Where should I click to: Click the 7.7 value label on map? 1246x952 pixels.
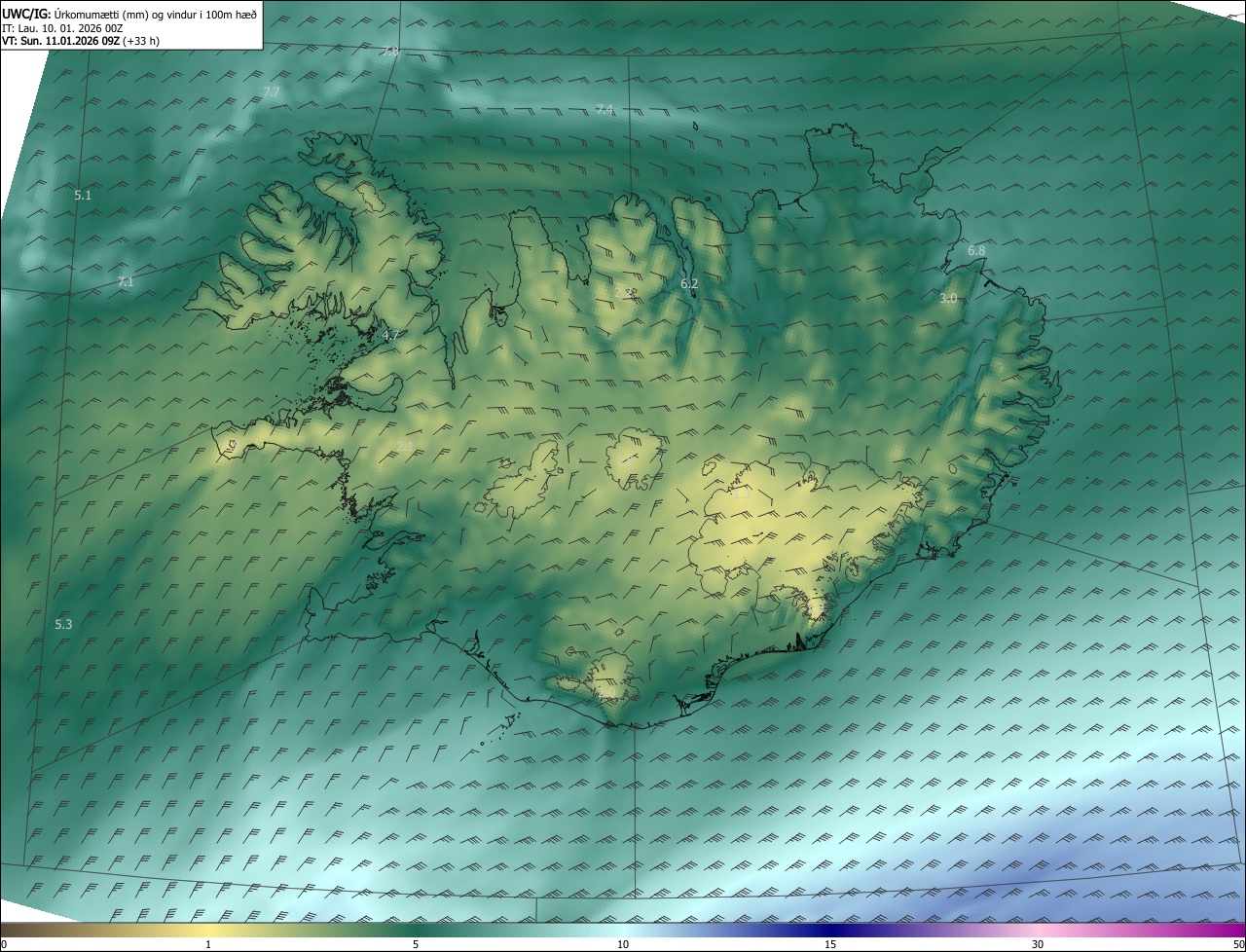(272, 92)
